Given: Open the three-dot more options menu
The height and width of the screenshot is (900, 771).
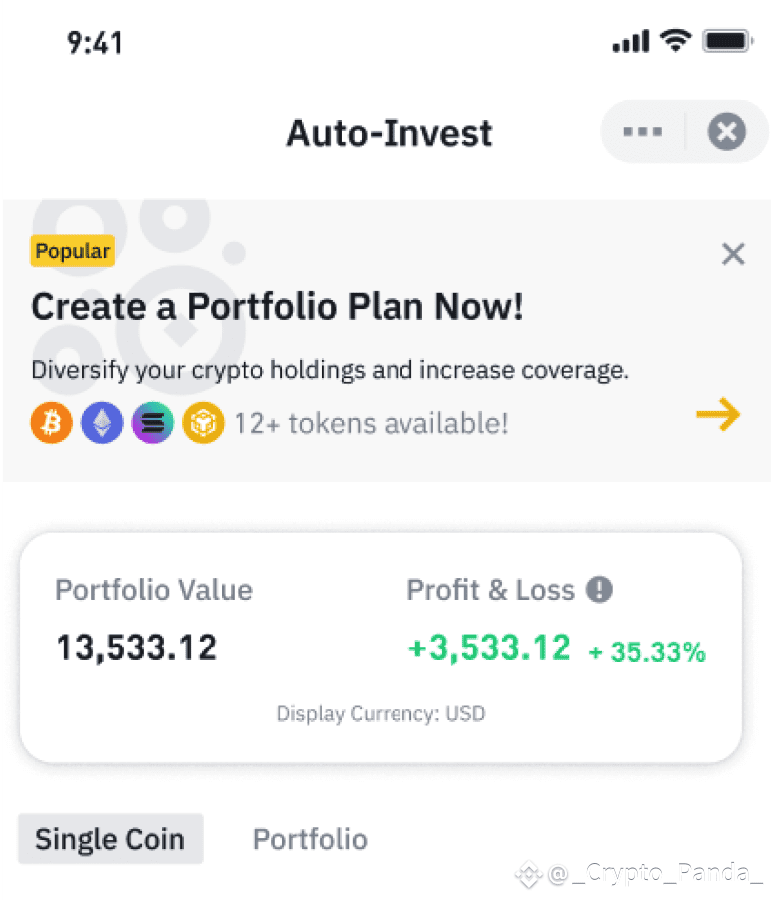Looking at the screenshot, I should point(642,132).
